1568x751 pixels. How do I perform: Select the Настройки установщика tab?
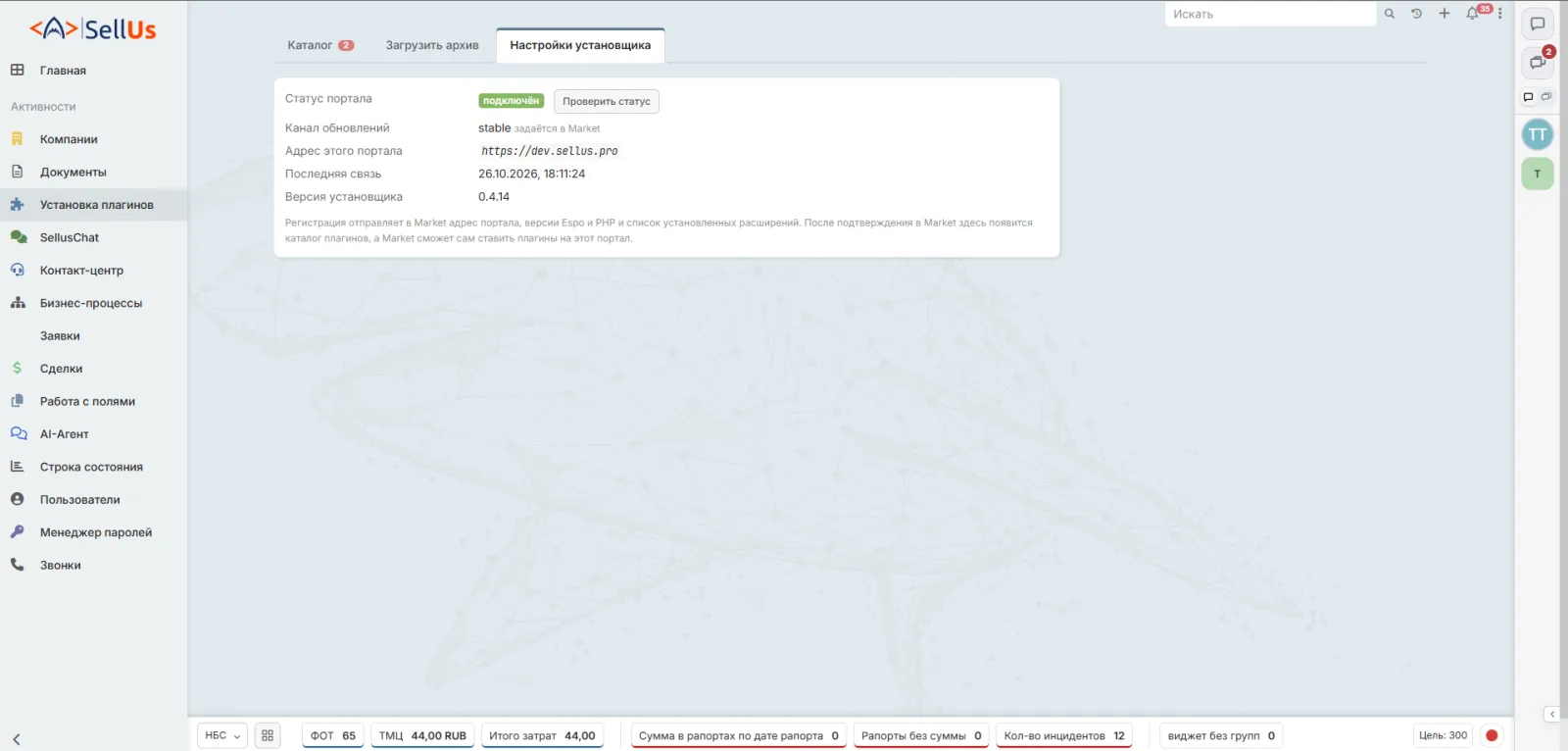click(x=580, y=45)
